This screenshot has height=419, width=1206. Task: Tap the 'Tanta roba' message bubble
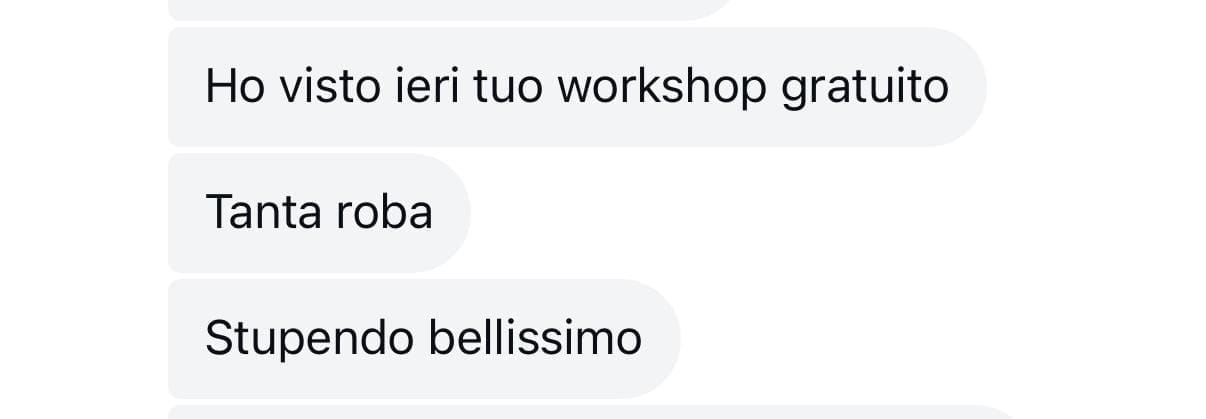(319, 213)
